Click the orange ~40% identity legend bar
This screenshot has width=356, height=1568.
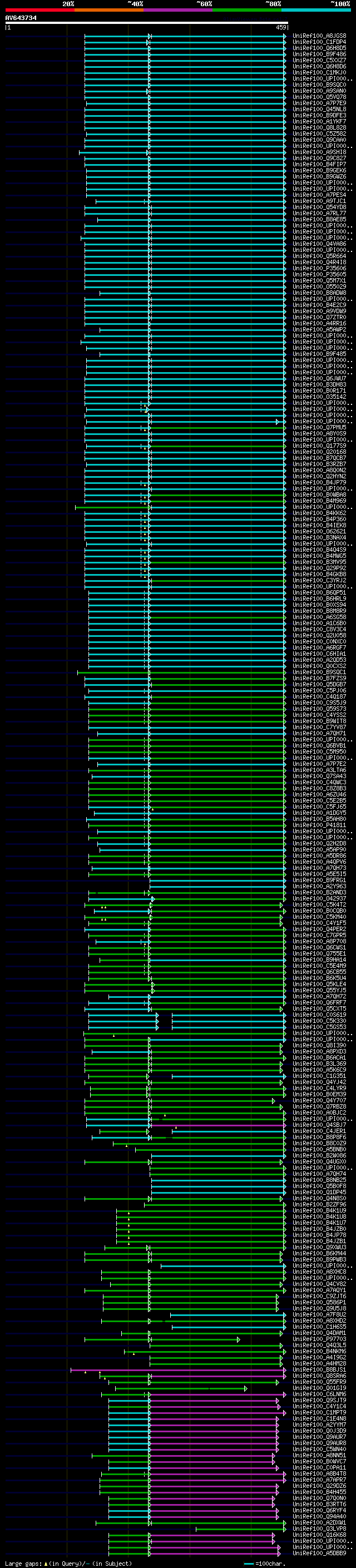pos(109,10)
